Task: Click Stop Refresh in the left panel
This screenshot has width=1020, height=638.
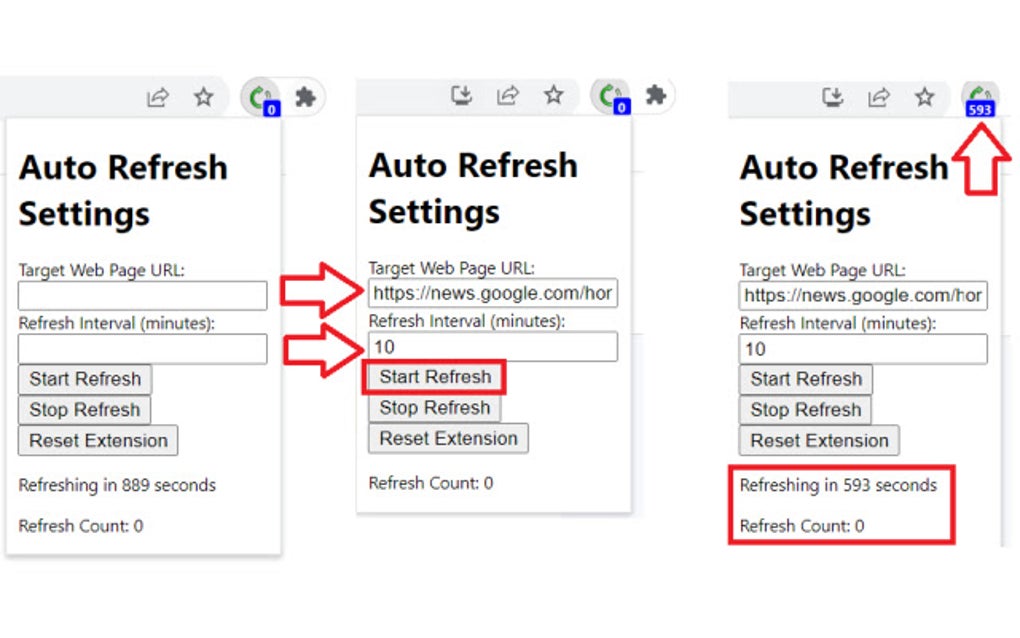Action: (84, 410)
